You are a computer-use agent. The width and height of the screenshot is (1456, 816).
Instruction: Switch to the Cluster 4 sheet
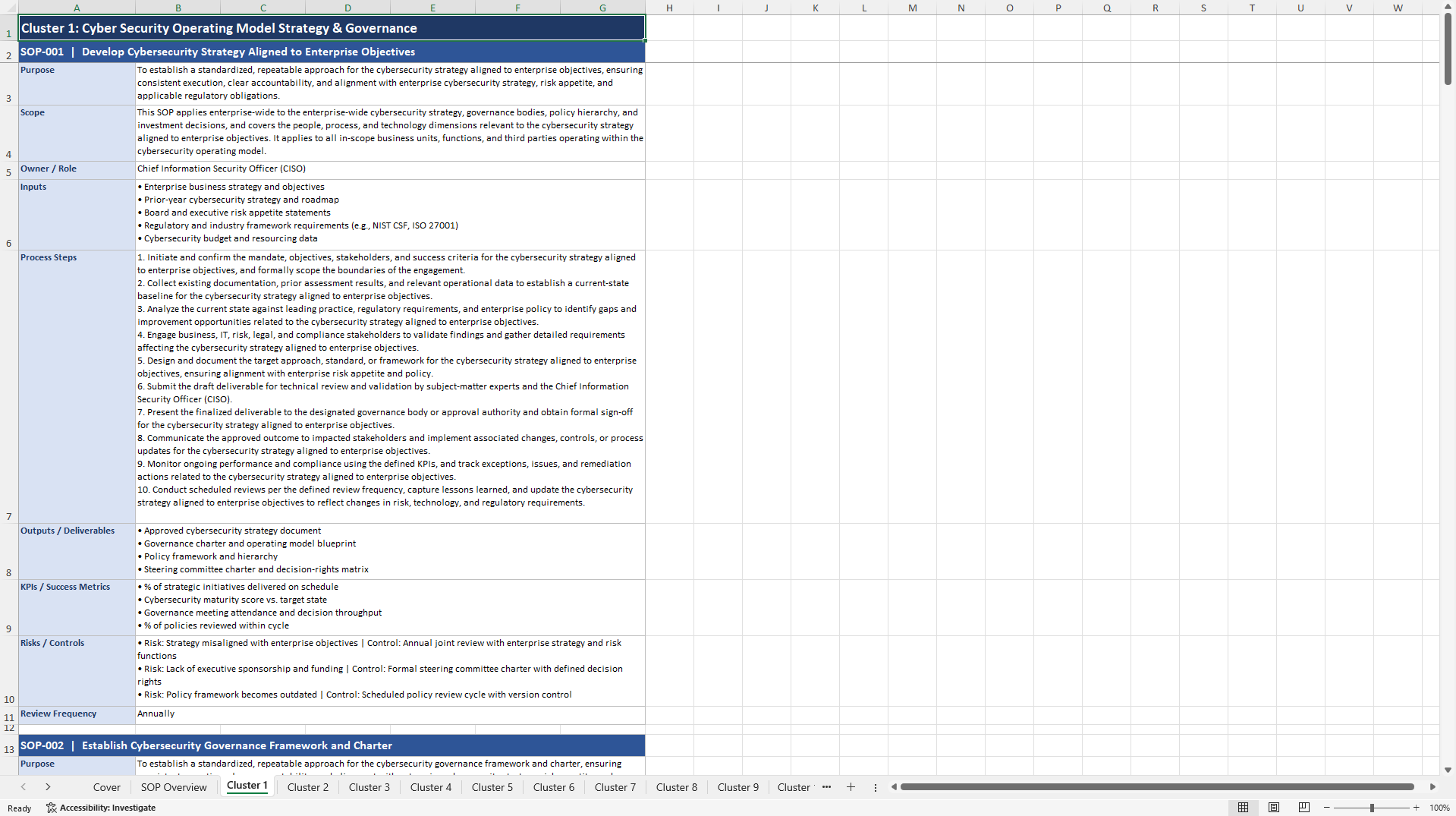[431, 787]
